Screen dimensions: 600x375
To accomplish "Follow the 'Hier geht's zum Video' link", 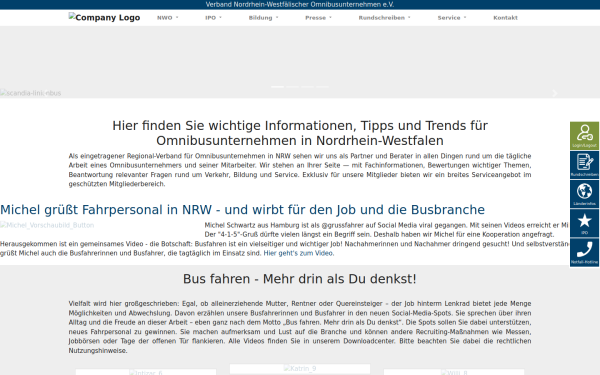I will coord(298,253).
